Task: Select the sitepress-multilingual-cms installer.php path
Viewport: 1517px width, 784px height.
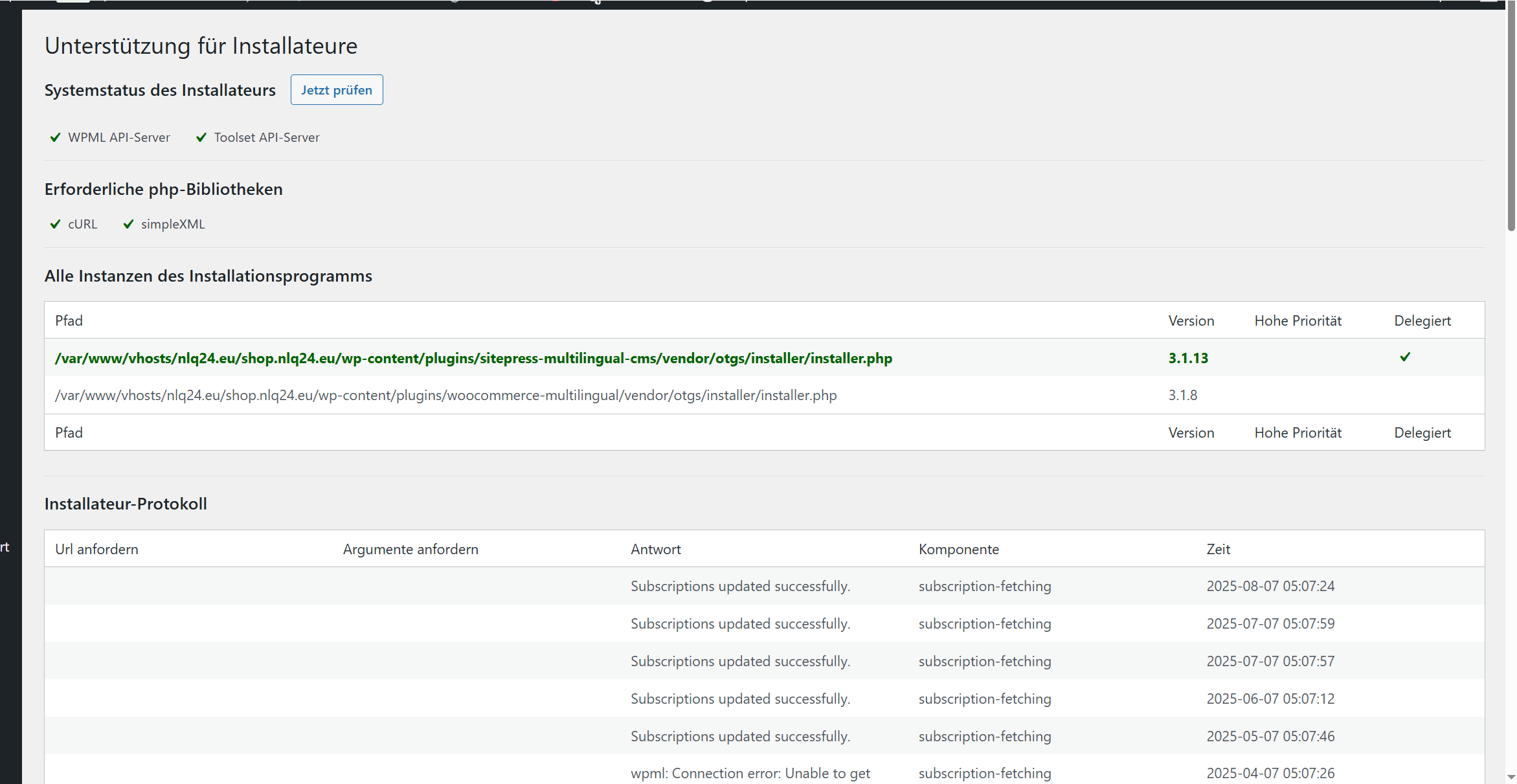Action: pyautogui.click(x=473, y=358)
